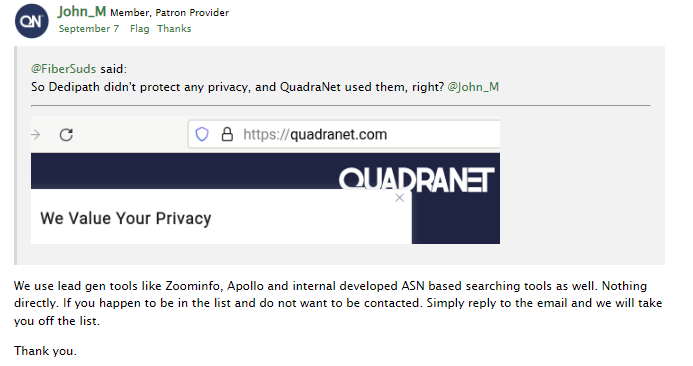Click the Thank you. closing line
Image resolution: width=693 pixels, height=366 pixels.
[46, 351]
